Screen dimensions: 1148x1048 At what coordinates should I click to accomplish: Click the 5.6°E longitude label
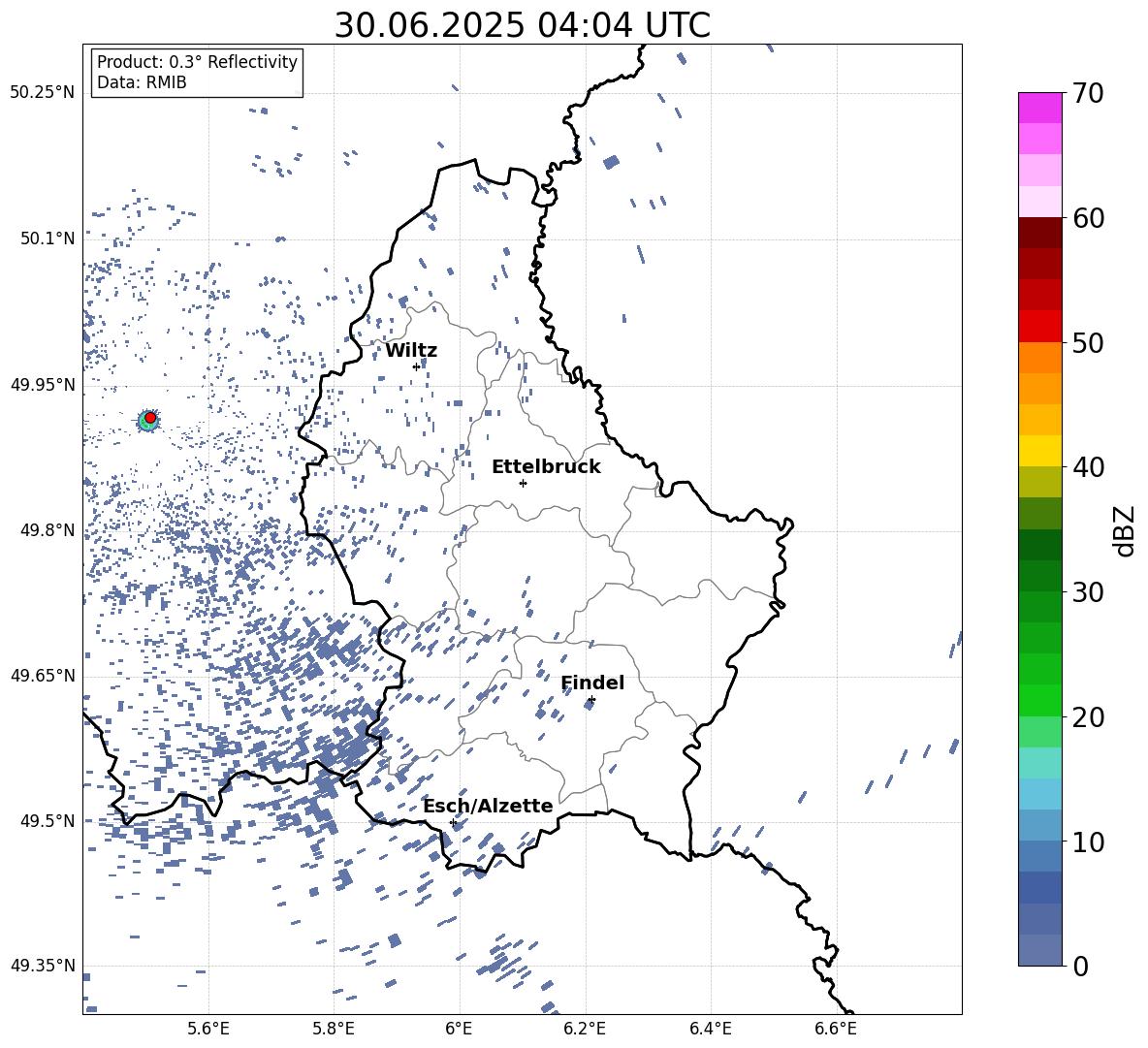click(x=208, y=1029)
